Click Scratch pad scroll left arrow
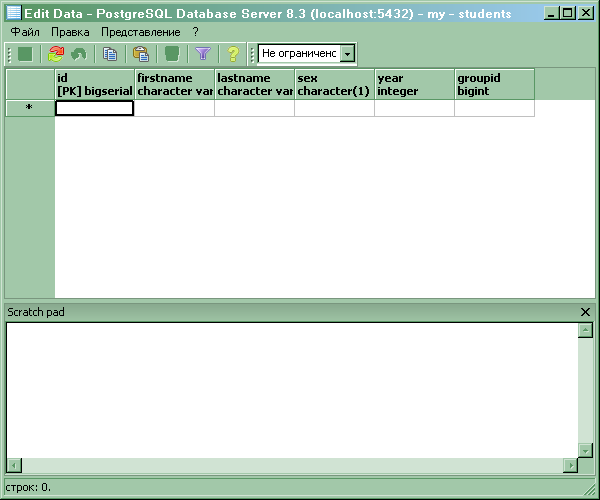 [14, 466]
